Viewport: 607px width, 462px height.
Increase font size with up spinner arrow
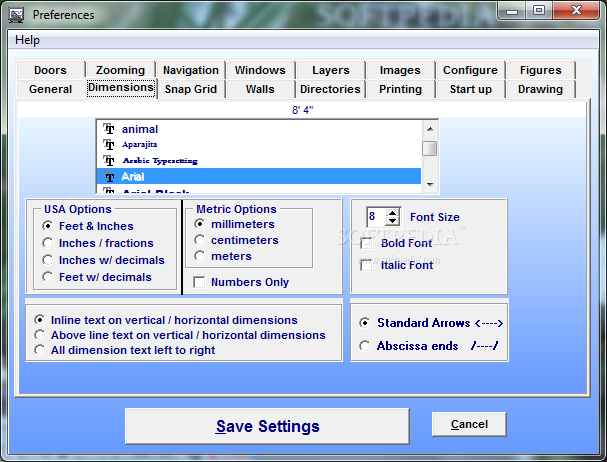tap(393, 213)
